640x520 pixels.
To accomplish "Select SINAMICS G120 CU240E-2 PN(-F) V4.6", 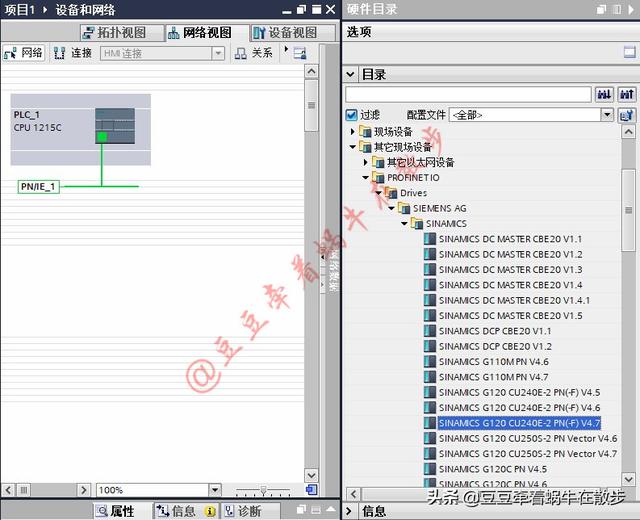I will (x=519, y=408).
